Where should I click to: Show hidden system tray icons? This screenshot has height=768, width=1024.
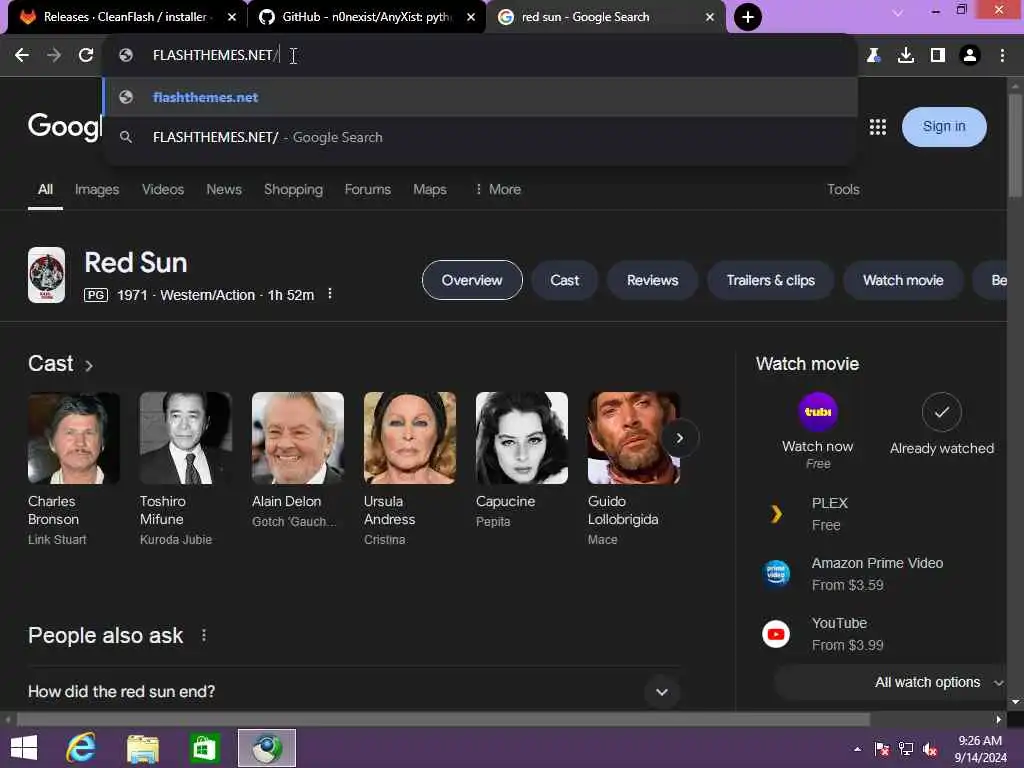point(857,749)
